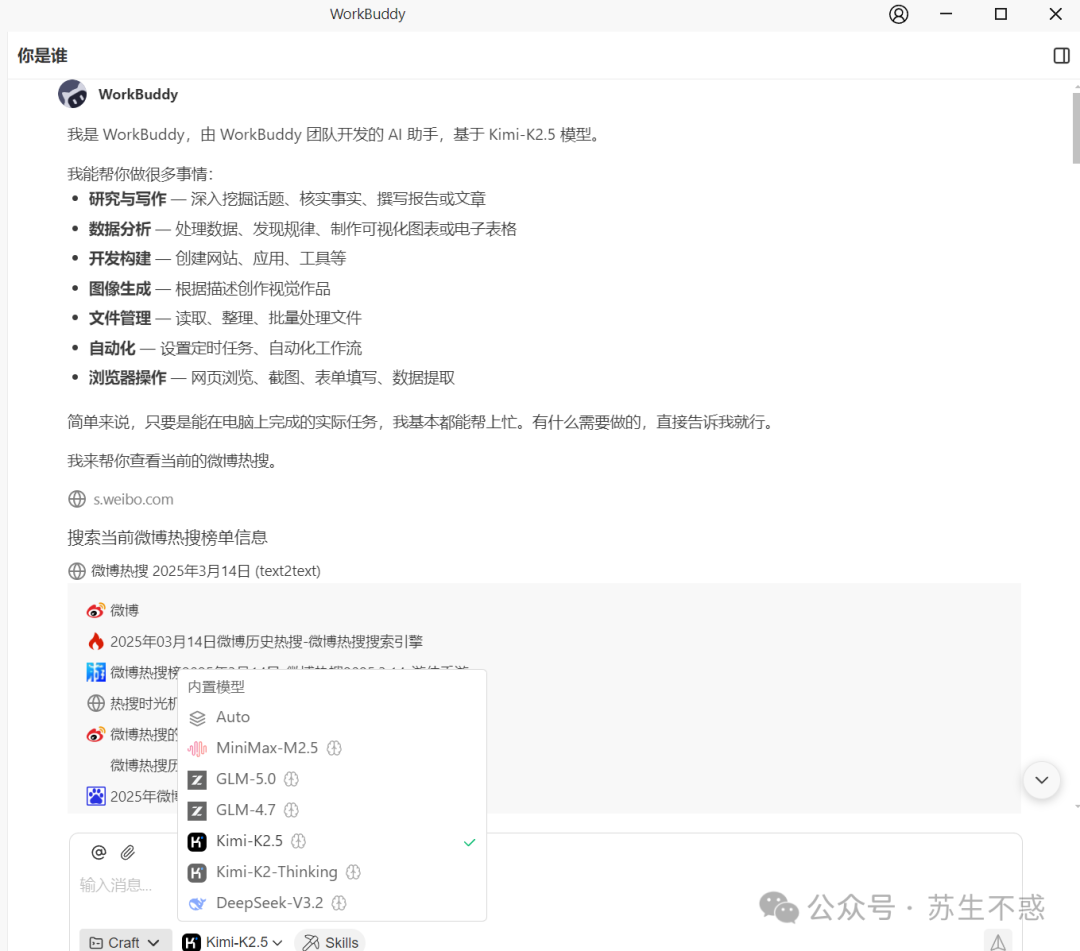Click the brain icon beside MiniMax-M2.5
1080x951 pixels.
click(x=334, y=748)
